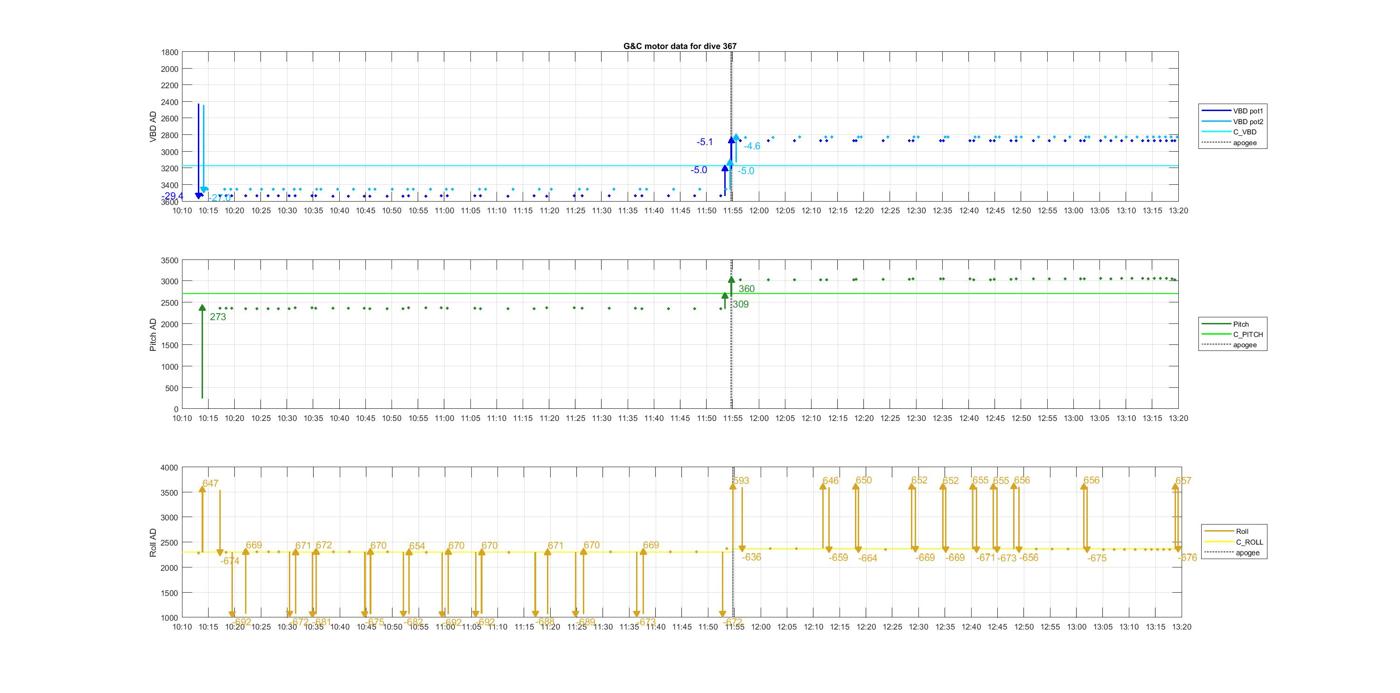Click the '-676' roll annotation
The height and width of the screenshot is (693, 1400).
pos(1187,557)
